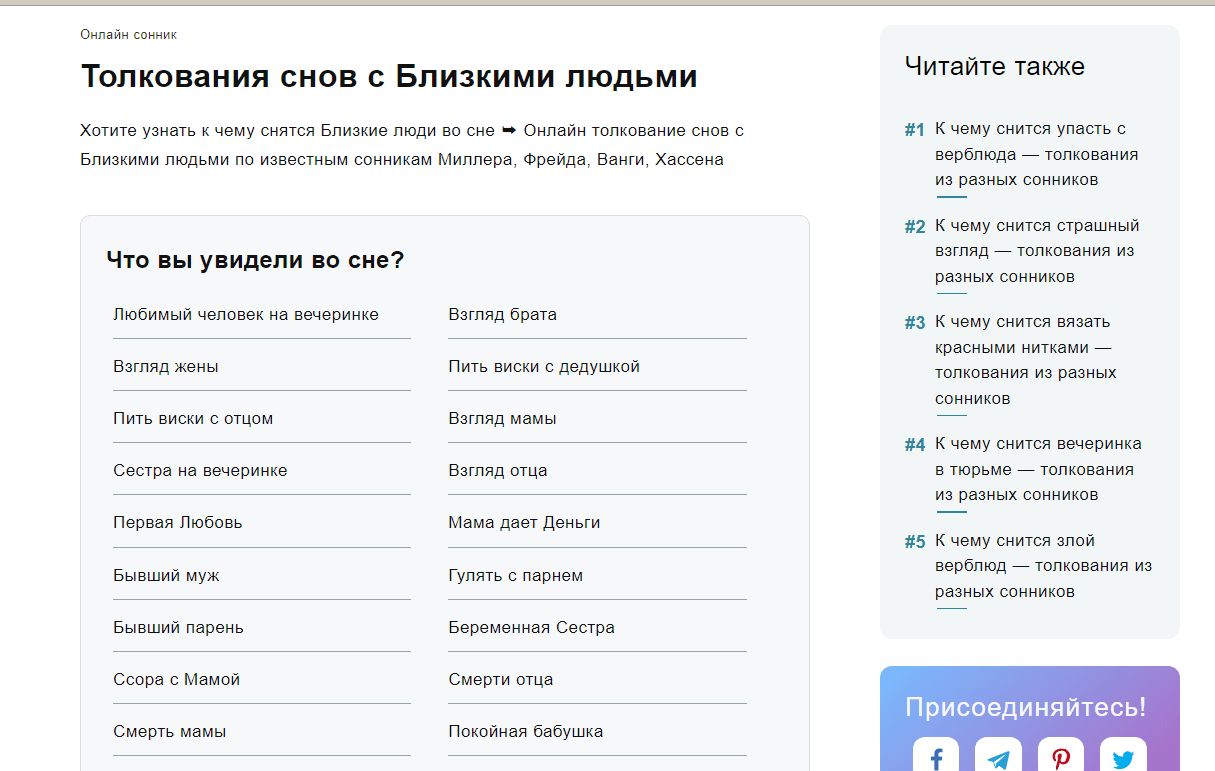Open the Ссора с Мамой link

(x=177, y=679)
